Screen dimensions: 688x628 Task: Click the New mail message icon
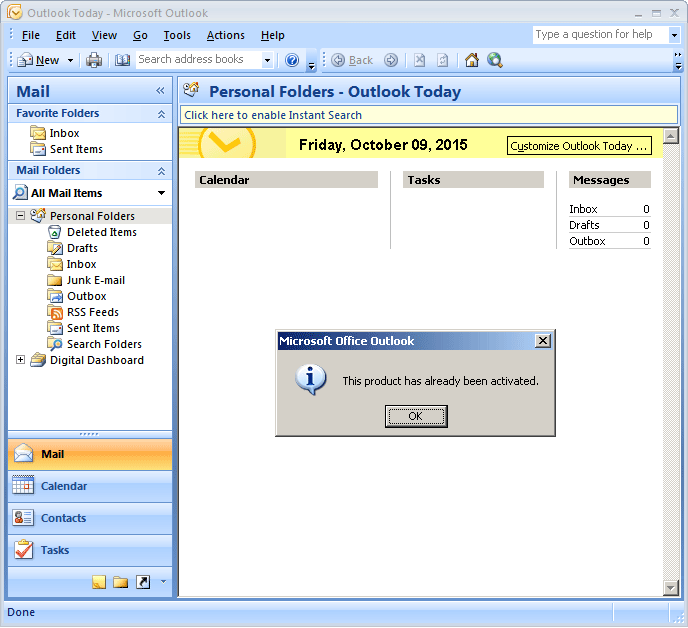pyautogui.click(x=25, y=60)
